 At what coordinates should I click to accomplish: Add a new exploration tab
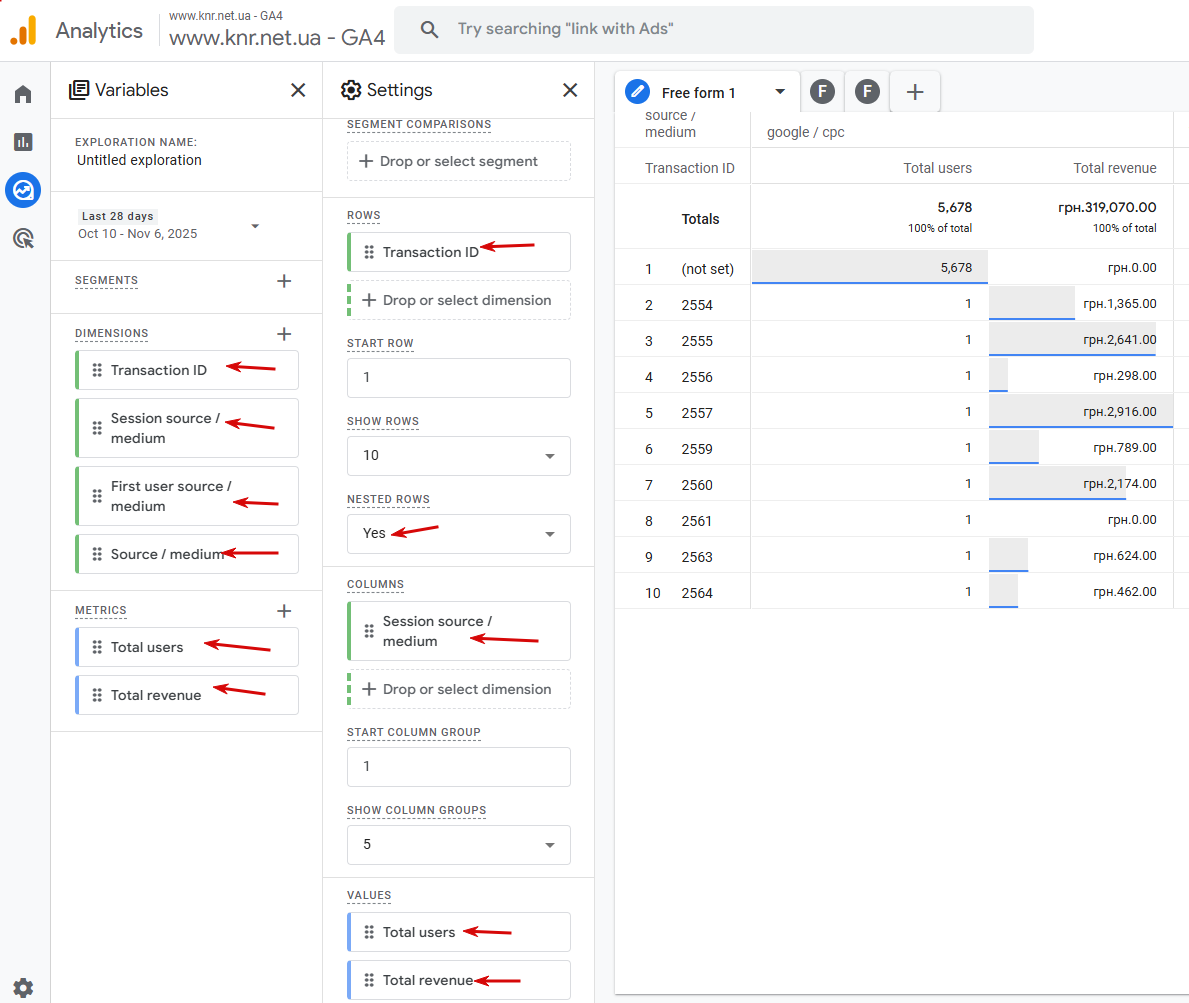point(914,92)
